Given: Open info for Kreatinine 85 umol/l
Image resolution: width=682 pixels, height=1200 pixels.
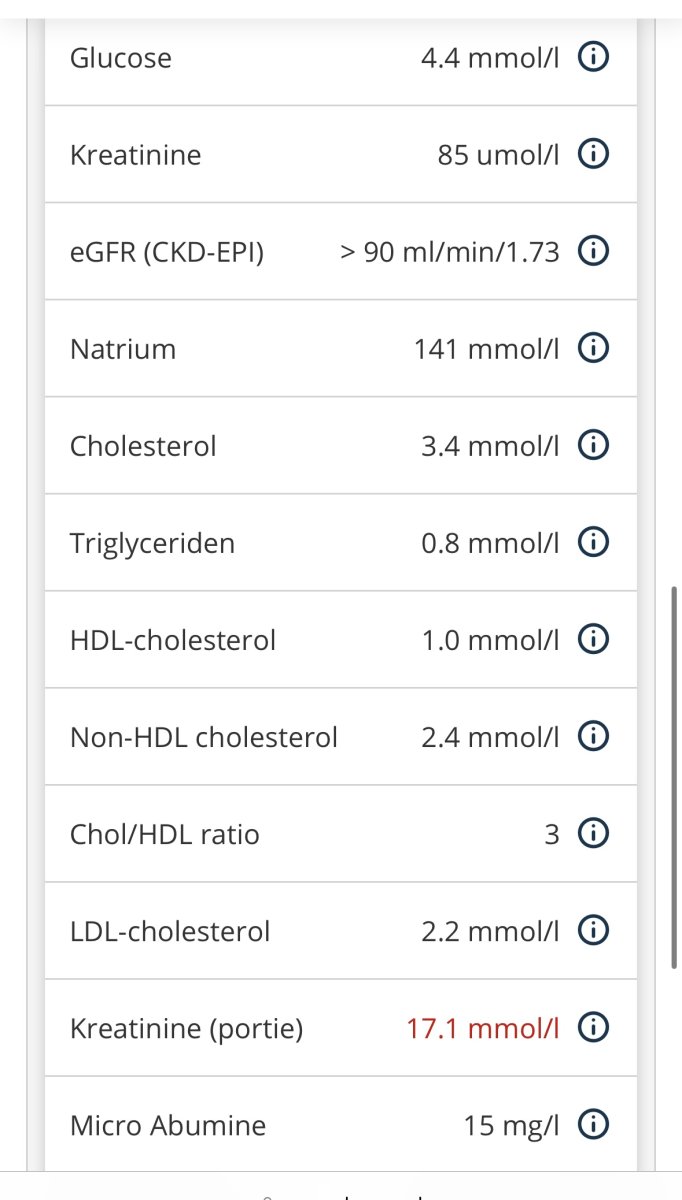Looking at the screenshot, I should [594, 155].
